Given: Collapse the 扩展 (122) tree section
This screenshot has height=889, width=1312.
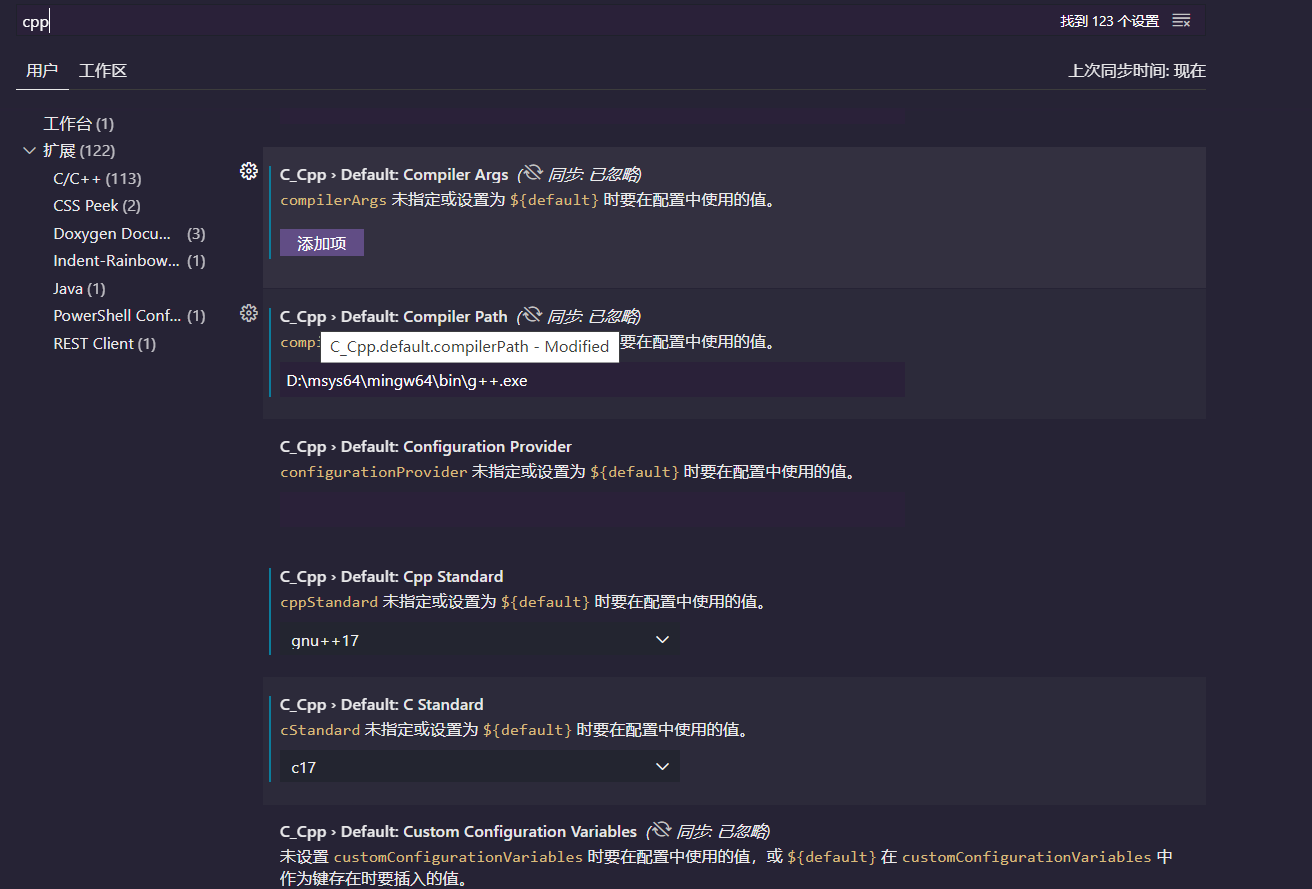Looking at the screenshot, I should tap(29, 151).
